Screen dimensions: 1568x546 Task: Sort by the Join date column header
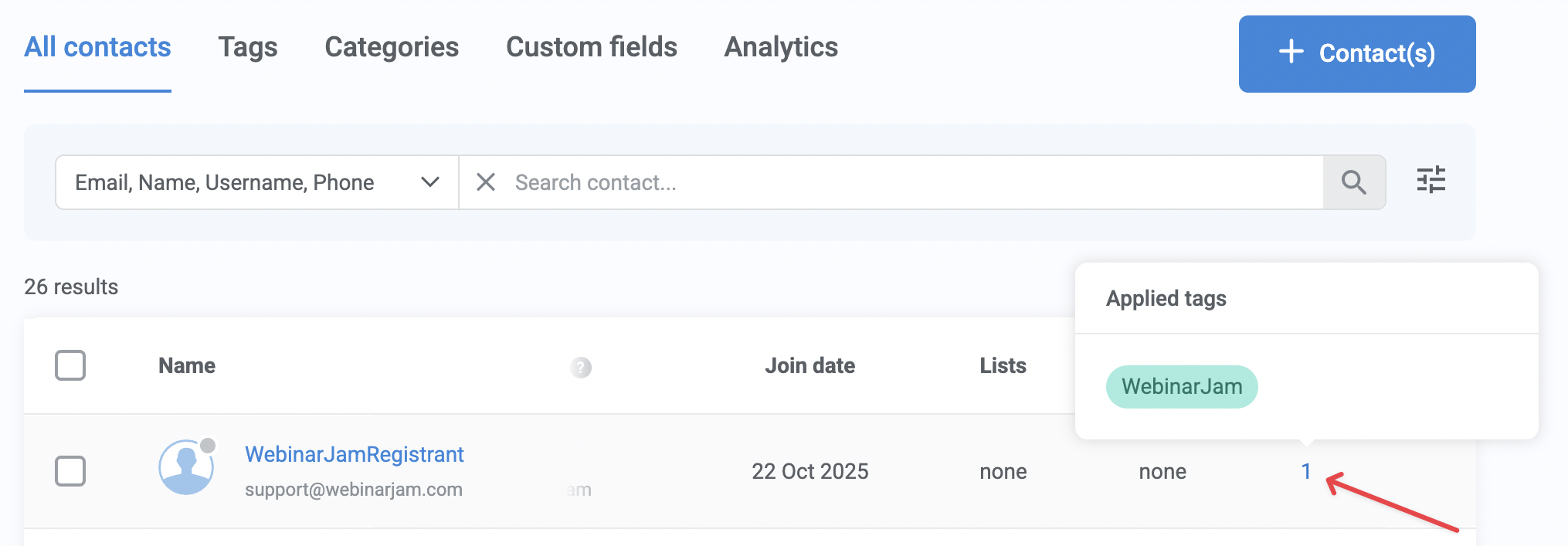point(809,365)
